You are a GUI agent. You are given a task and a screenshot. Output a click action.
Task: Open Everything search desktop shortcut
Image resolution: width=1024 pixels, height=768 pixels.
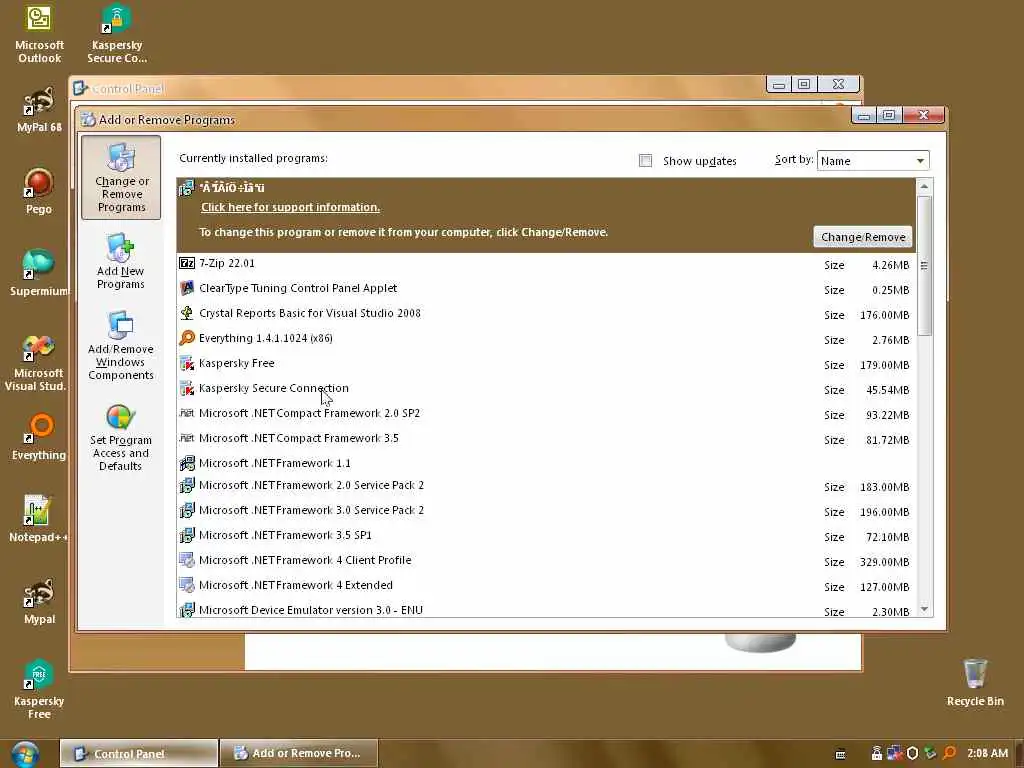39,438
